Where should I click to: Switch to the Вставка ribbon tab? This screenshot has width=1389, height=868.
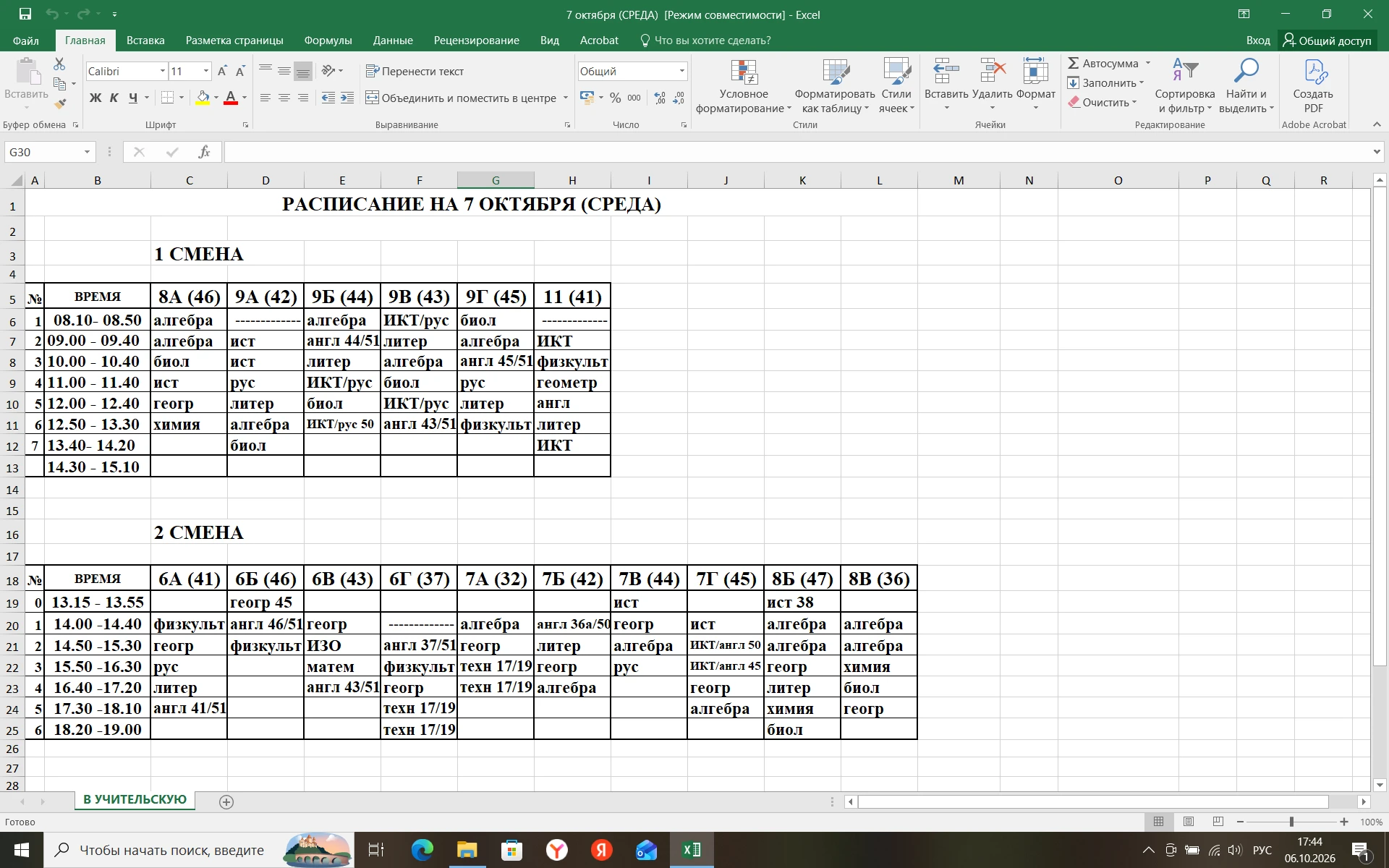(x=145, y=41)
